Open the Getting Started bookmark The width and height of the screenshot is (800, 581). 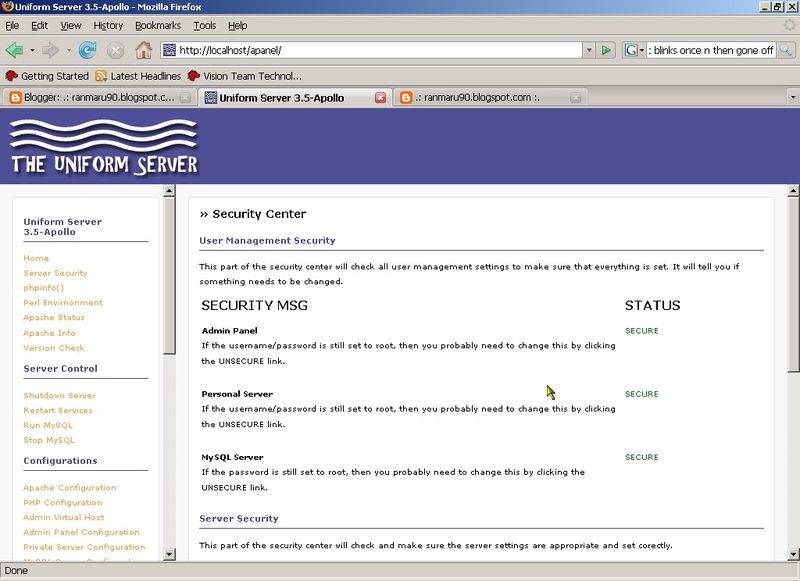point(47,76)
